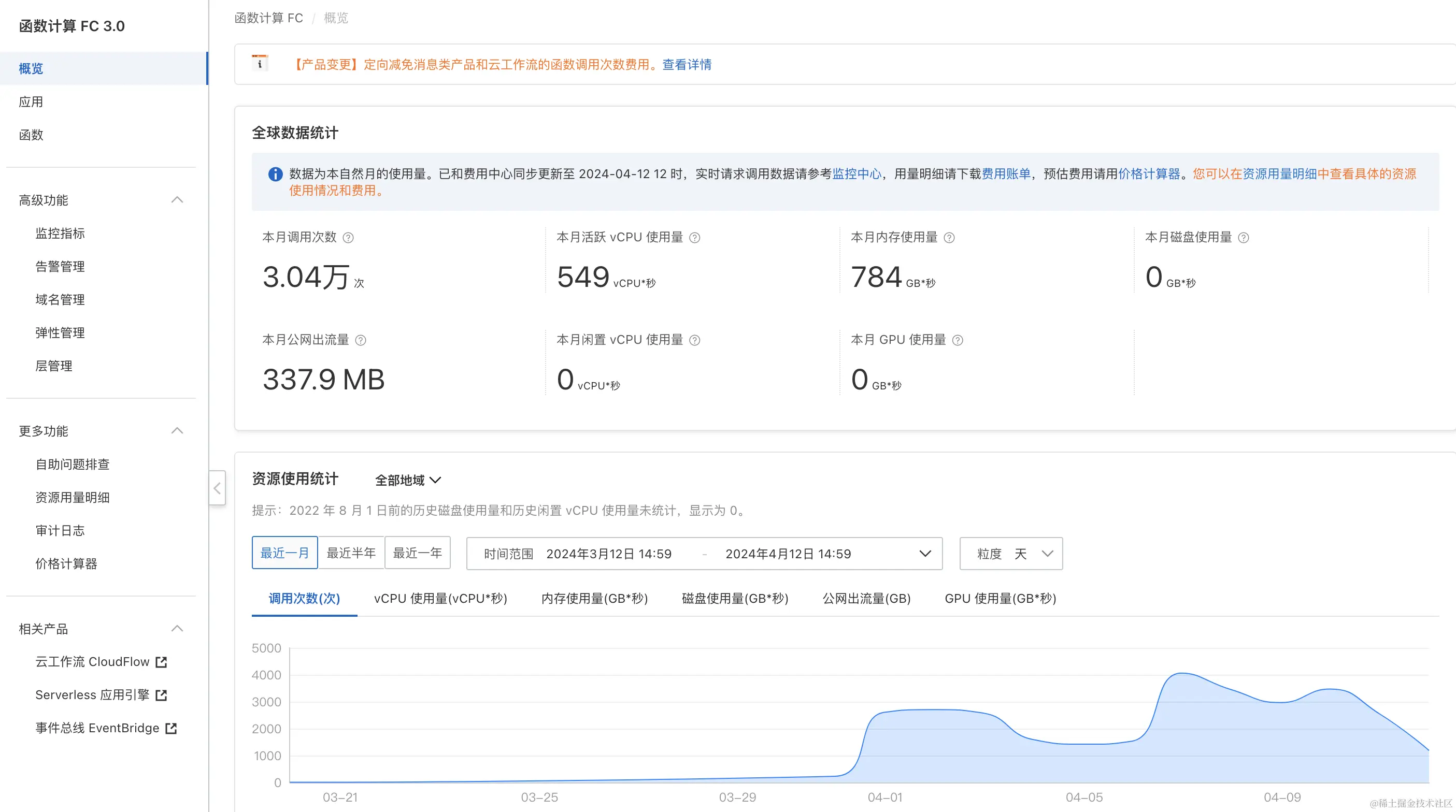Switch to the 调用次数(次) tab
Viewport: 1456px width, 812px height.
[304, 599]
